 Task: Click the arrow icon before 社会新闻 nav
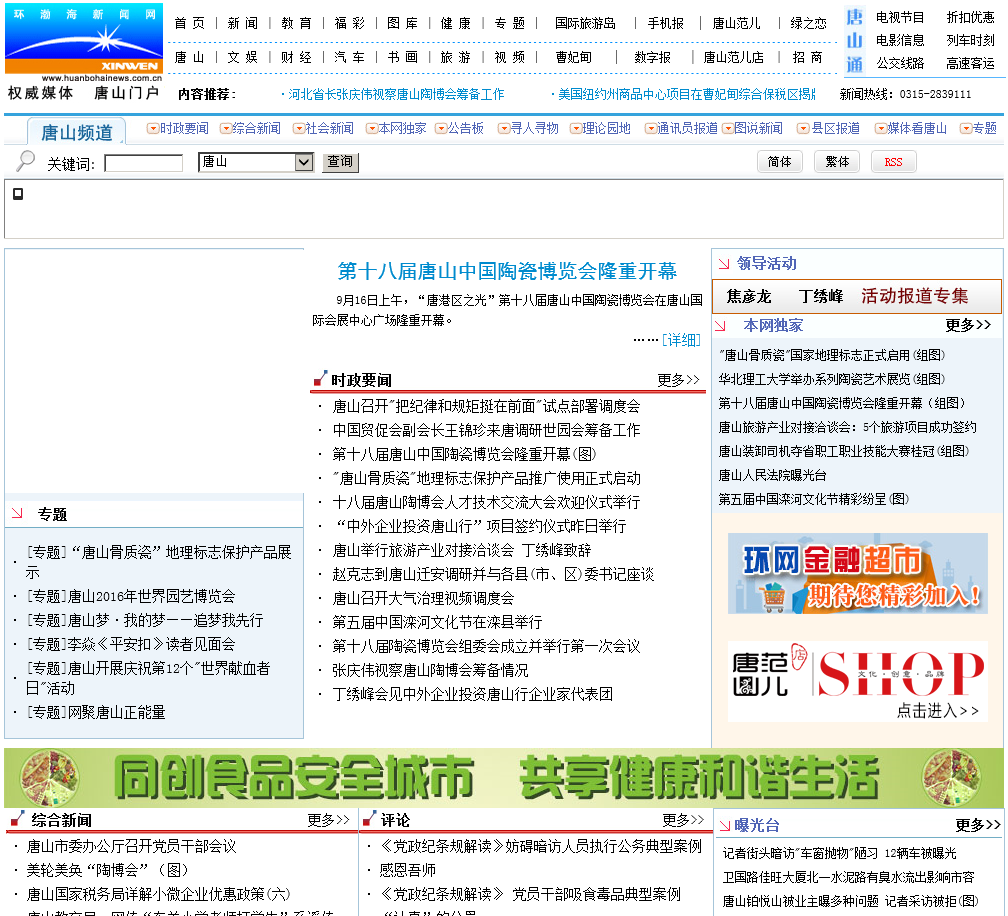coord(298,129)
